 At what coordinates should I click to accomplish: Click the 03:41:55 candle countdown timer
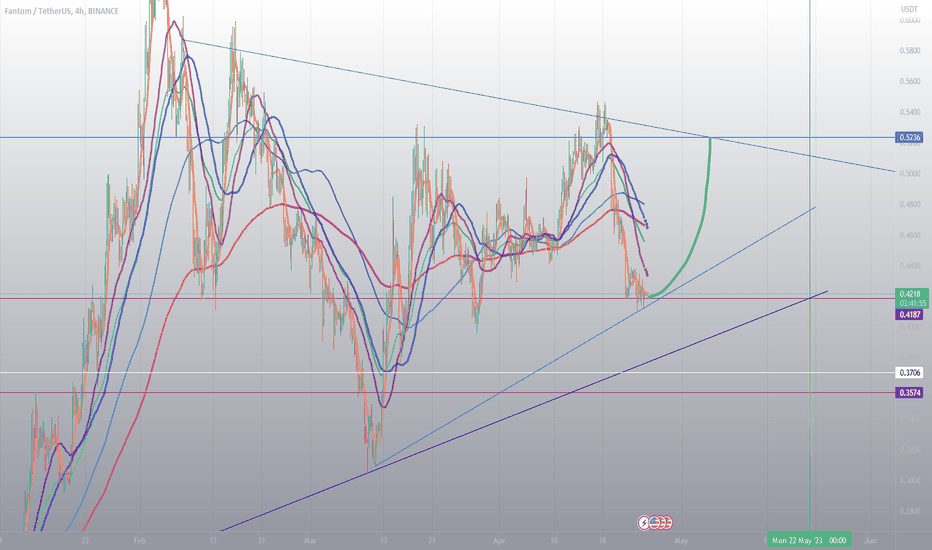click(913, 303)
